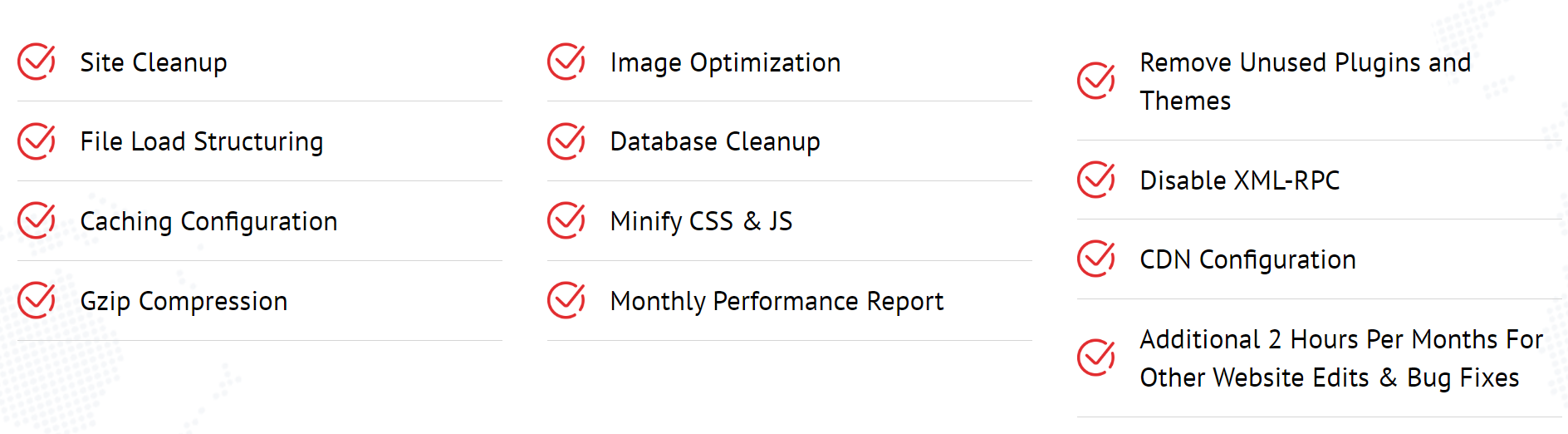This screenshot has height=434, width=1568.
Task: Click the check icon beside Minify CSS & JS
Action: tap(566, 220)
